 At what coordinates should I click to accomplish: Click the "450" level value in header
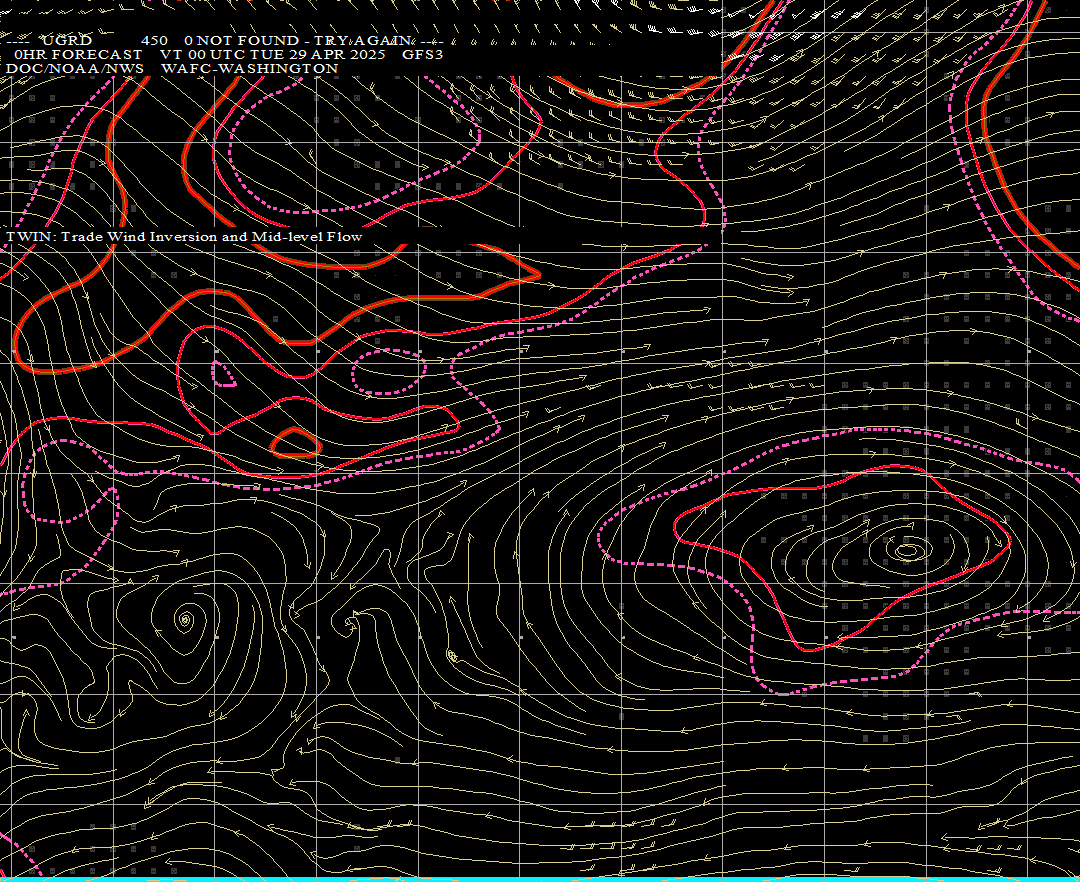(154, 41)
